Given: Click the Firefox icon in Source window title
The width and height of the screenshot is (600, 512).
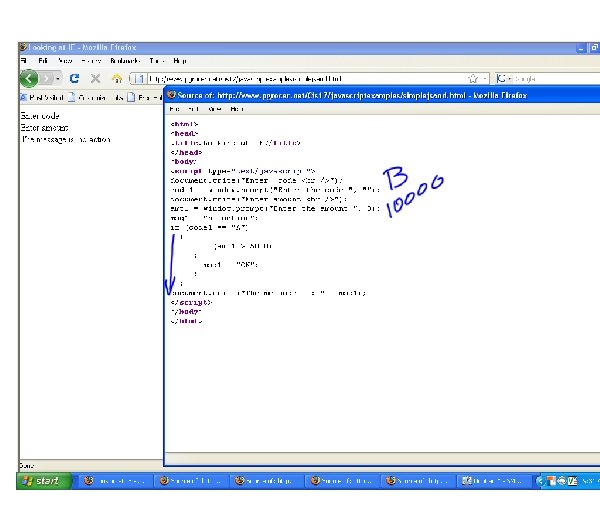Looking at the screenshot, I should (x=171, y=95).
